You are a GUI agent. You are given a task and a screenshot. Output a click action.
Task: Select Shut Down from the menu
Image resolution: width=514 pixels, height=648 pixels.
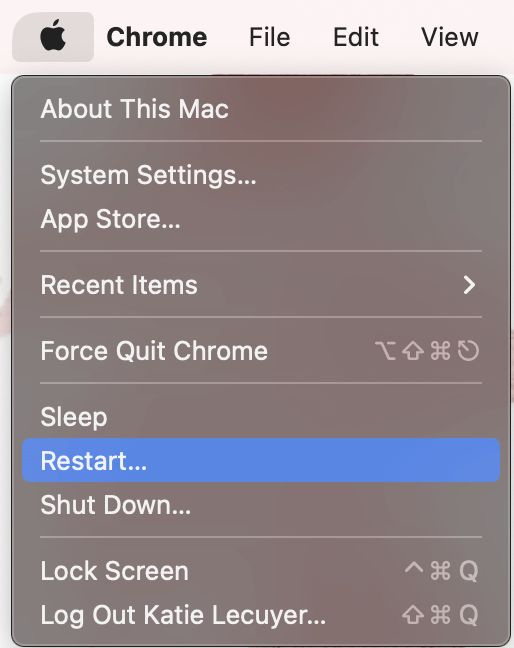click(x=261, y=505)
